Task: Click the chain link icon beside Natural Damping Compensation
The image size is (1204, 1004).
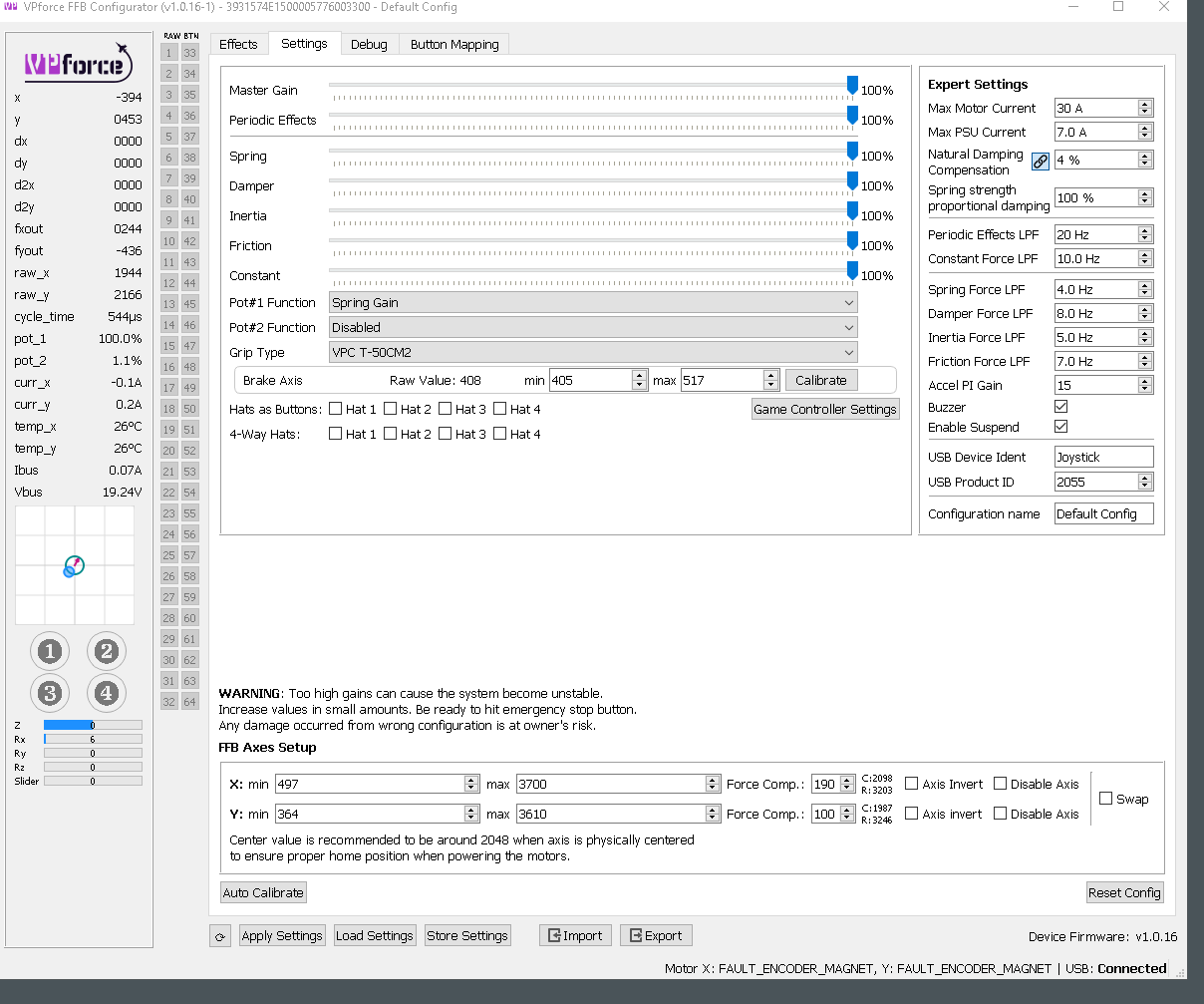Action: pos(1040,161)
